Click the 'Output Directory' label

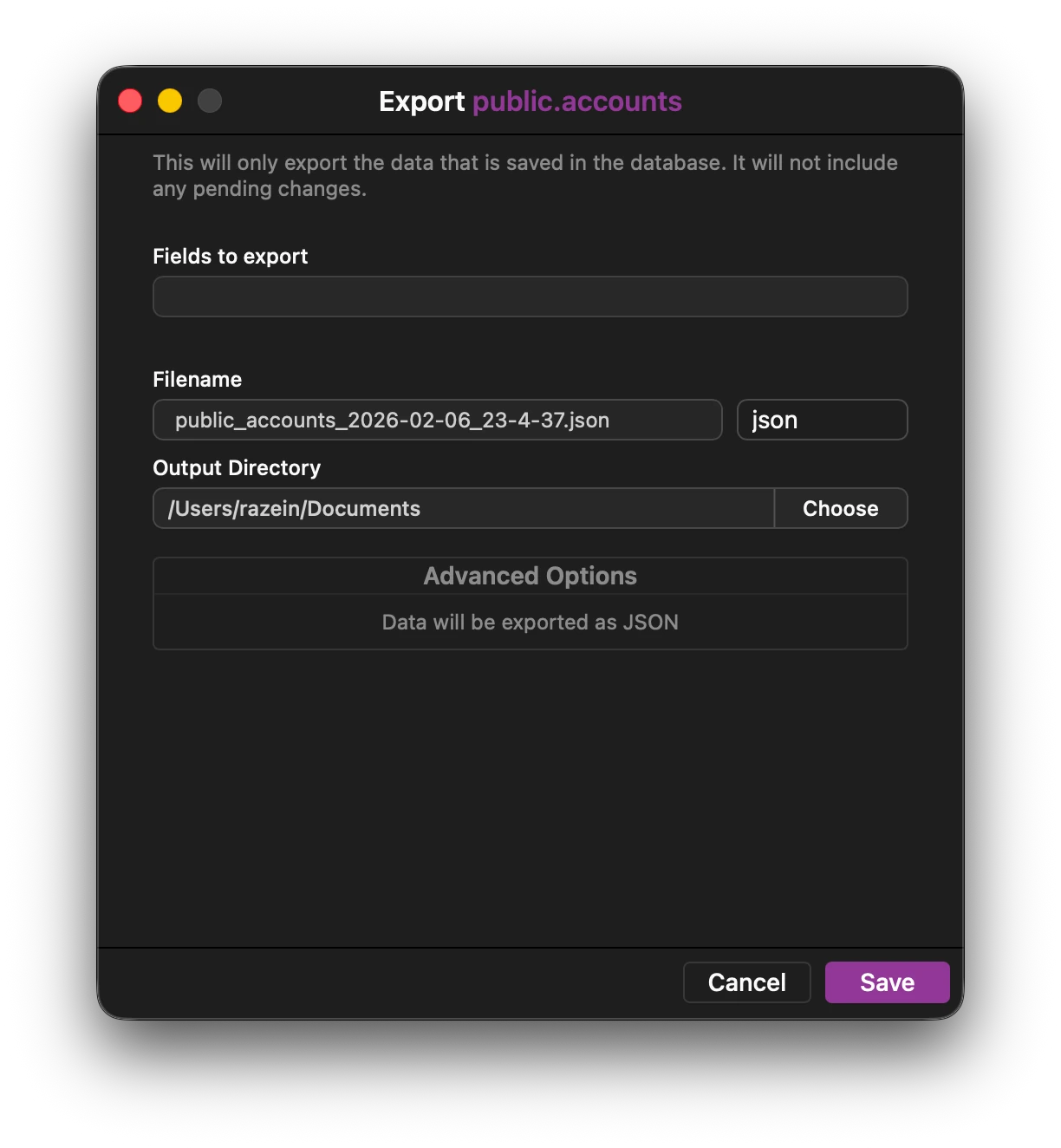click(237, 468)
